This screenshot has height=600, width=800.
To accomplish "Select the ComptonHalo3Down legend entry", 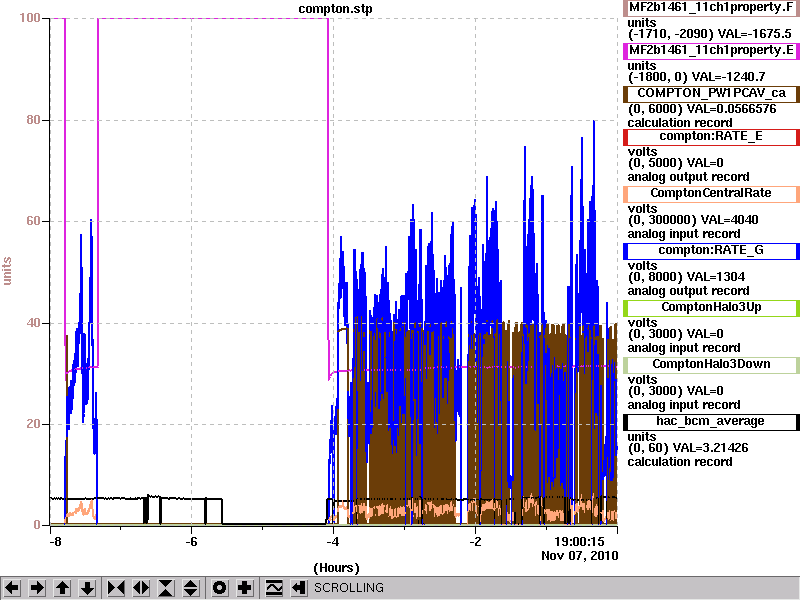I will 711,364.
